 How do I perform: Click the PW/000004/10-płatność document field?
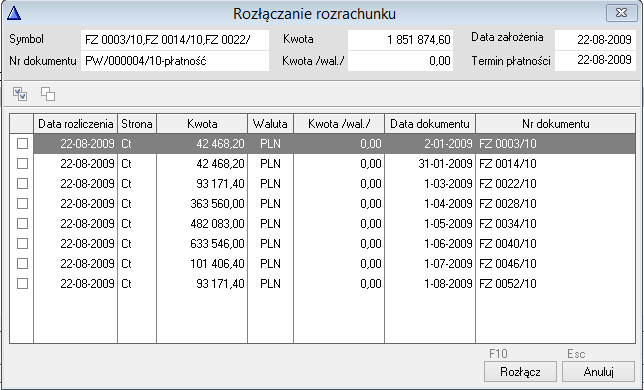(x=175, y=61)
